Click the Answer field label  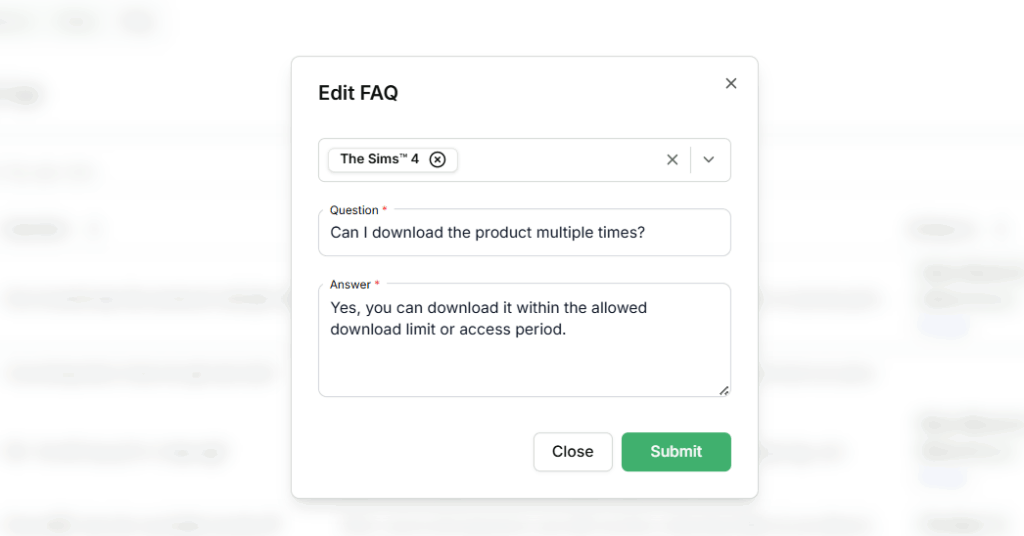pos(350,285)
